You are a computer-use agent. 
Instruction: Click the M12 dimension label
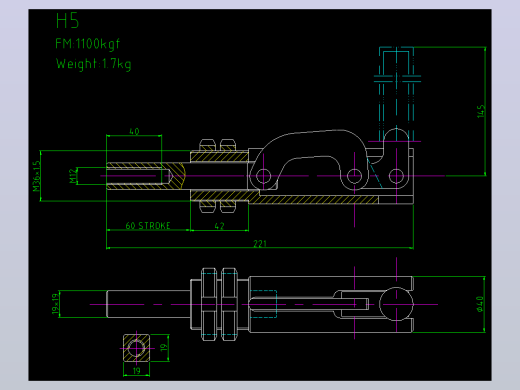73,176
